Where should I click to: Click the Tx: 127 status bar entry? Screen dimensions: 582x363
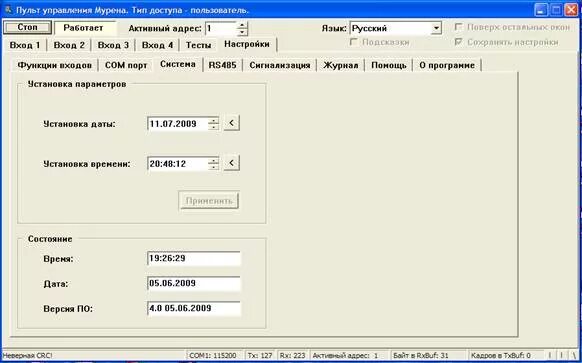[260, 356]
